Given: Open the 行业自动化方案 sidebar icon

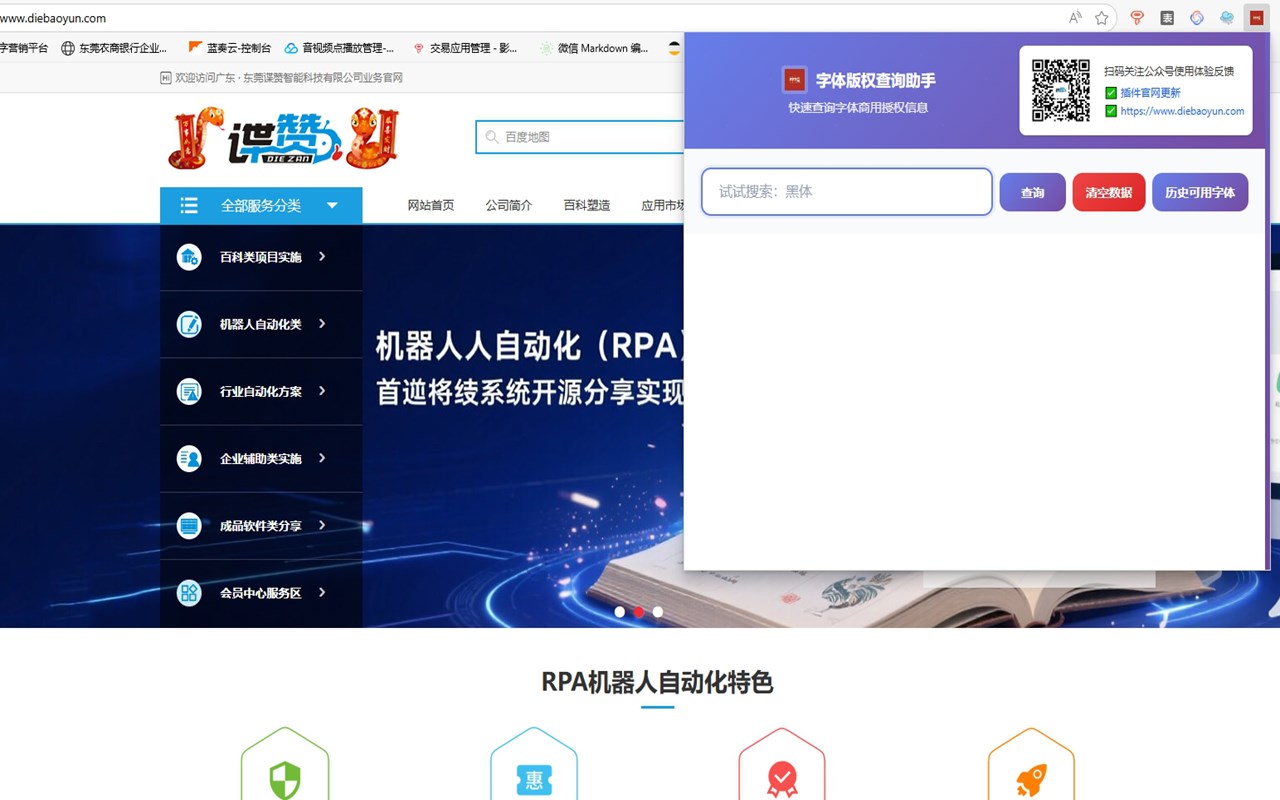Looking at the screenshot, I should (189, 391).
